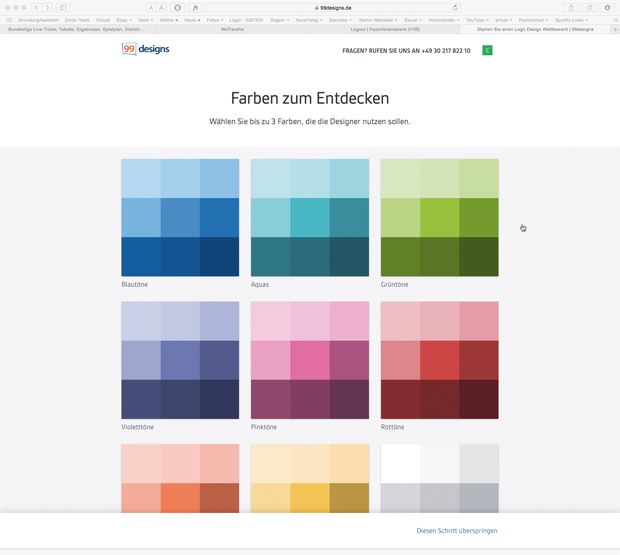Open the Services bookmarks dropdown

[340, 20]
